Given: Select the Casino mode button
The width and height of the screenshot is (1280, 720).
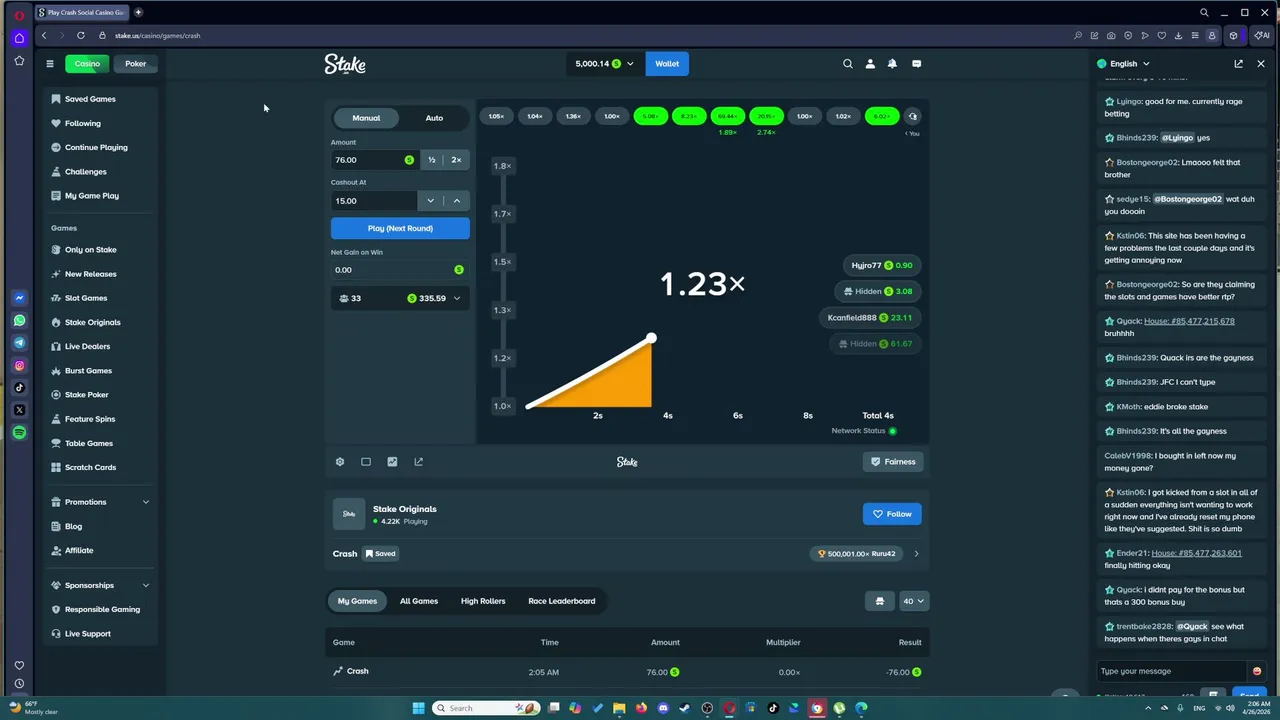Looking at the screenshot, I should (87, 64).
